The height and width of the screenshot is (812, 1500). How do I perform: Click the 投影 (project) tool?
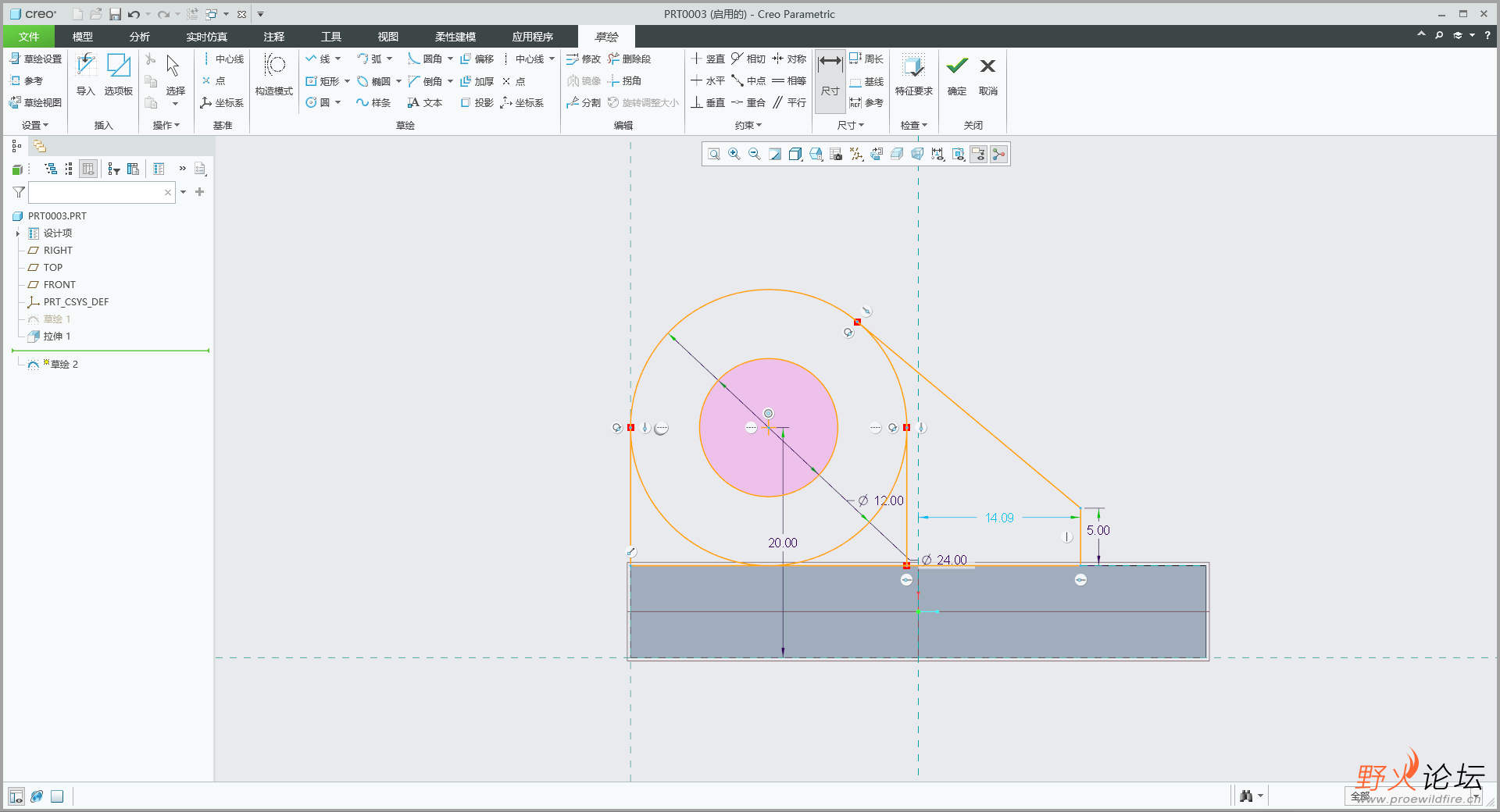click(477, 103)
